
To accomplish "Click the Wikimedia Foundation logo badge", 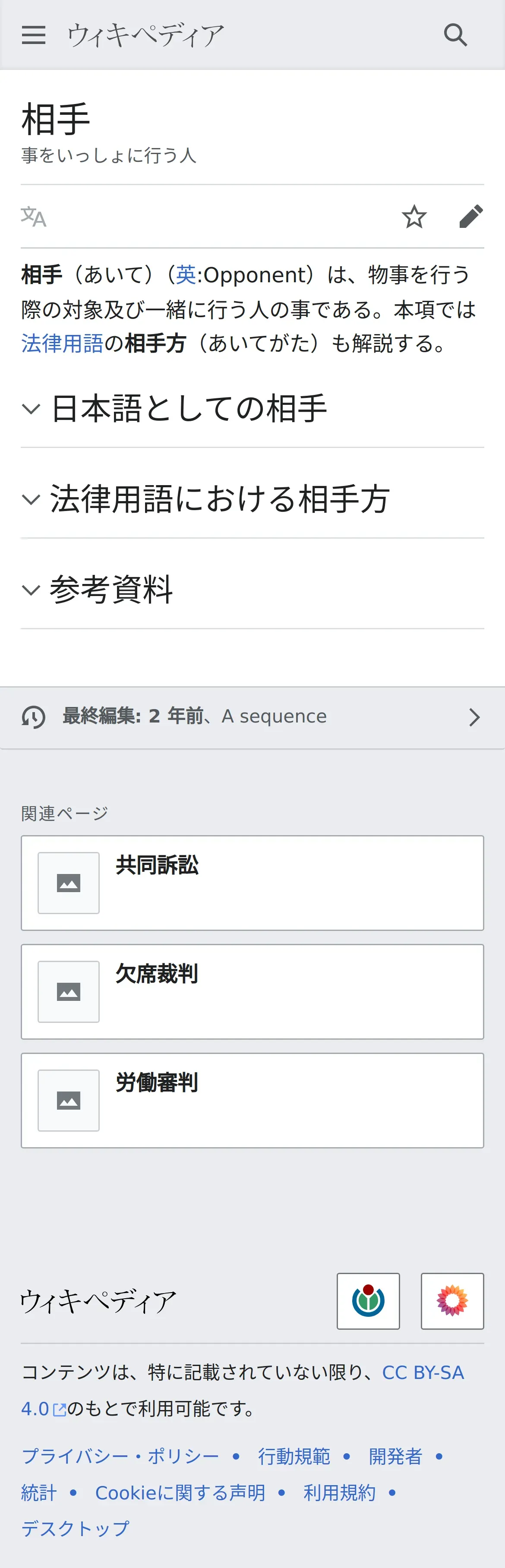I will pyautogui.click(x=368, y=1301).
